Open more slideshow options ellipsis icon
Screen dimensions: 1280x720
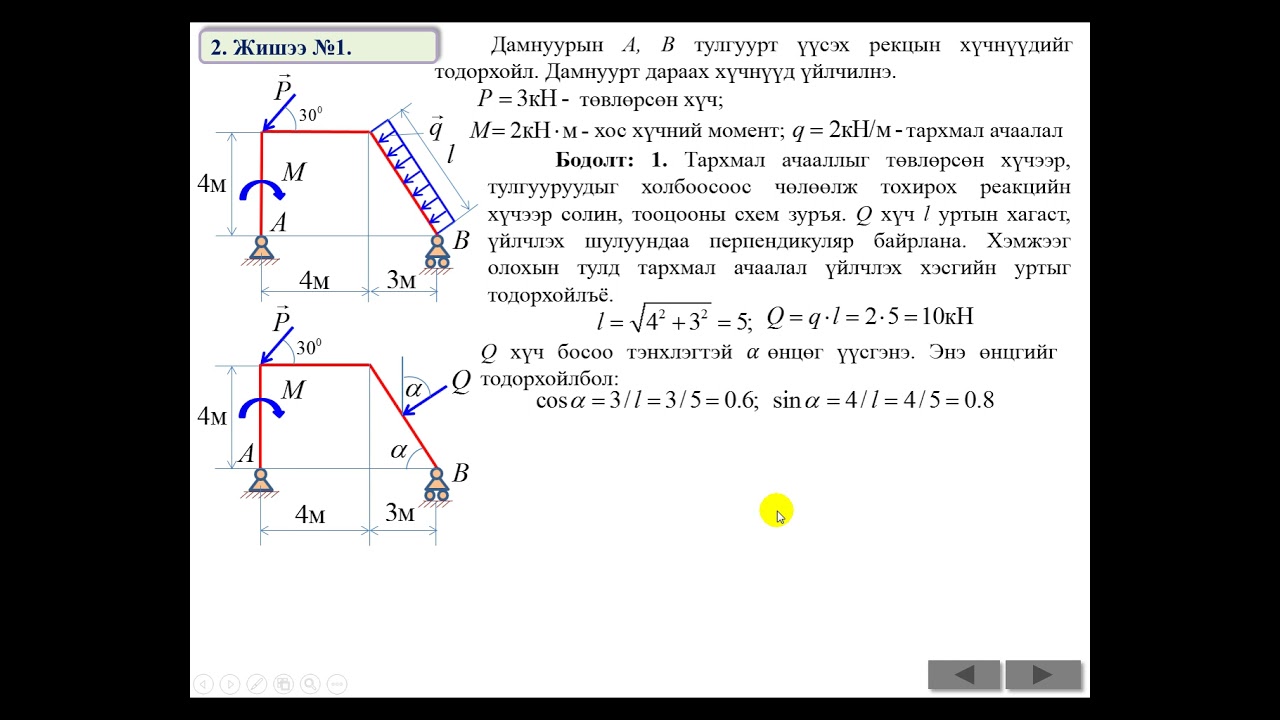(337, 684)
